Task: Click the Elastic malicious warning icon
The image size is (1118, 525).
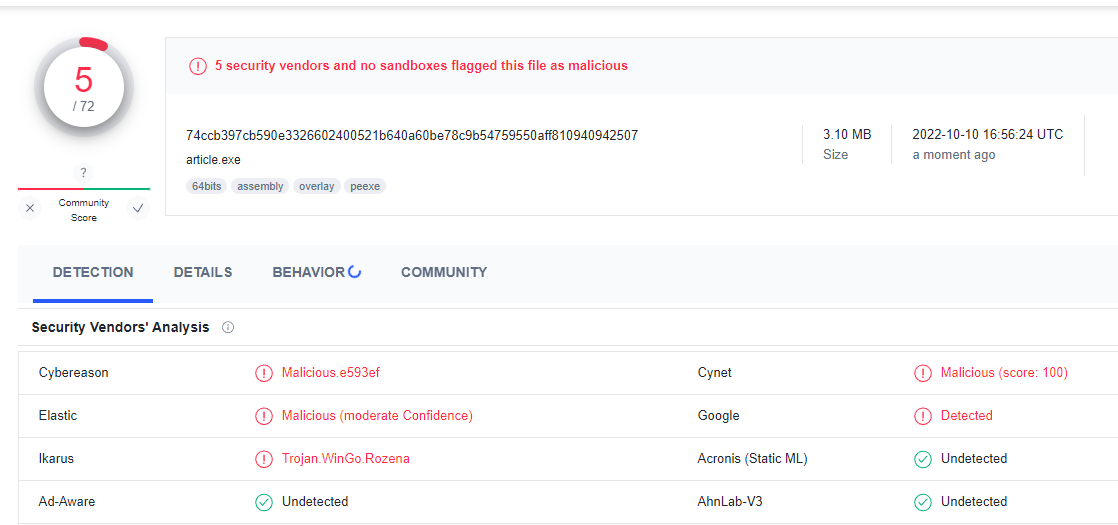Action: [x=264, y=416]
